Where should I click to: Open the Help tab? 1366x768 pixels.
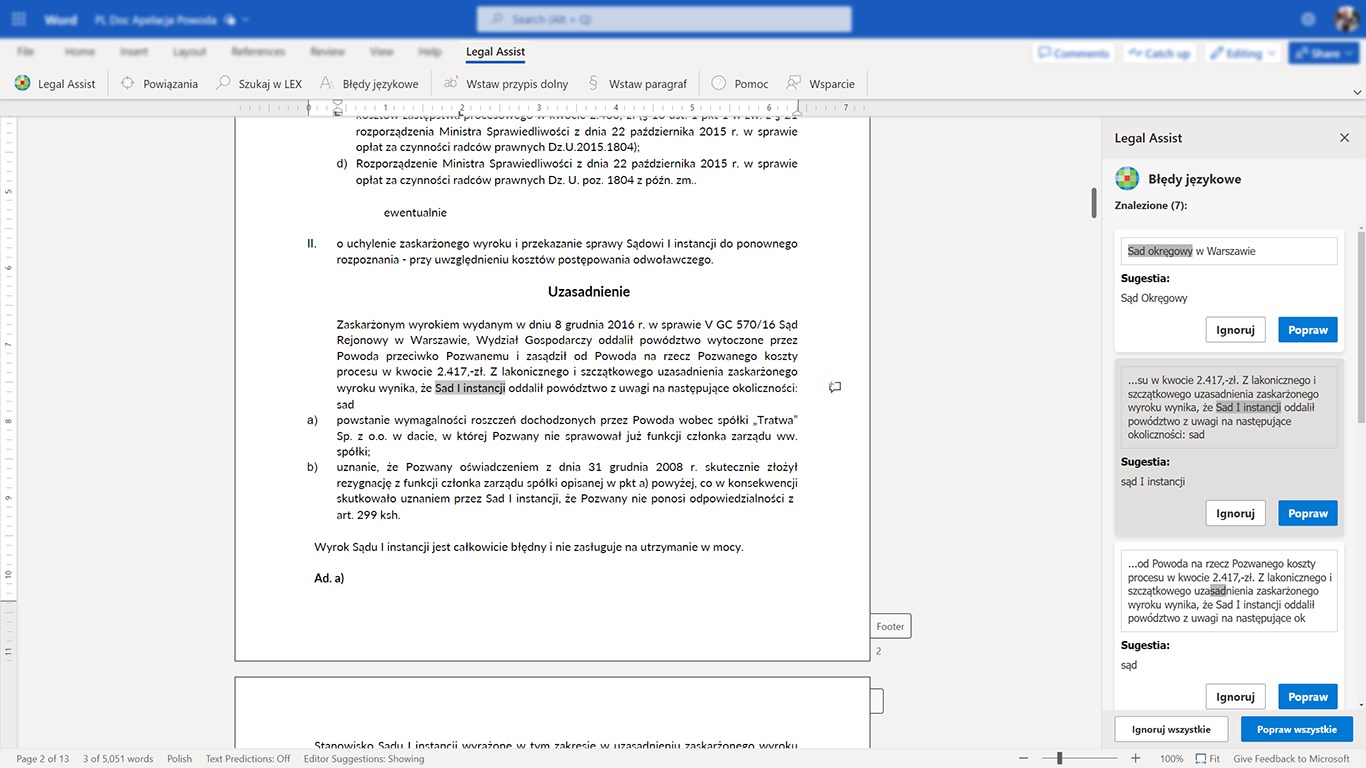point(430,51)
